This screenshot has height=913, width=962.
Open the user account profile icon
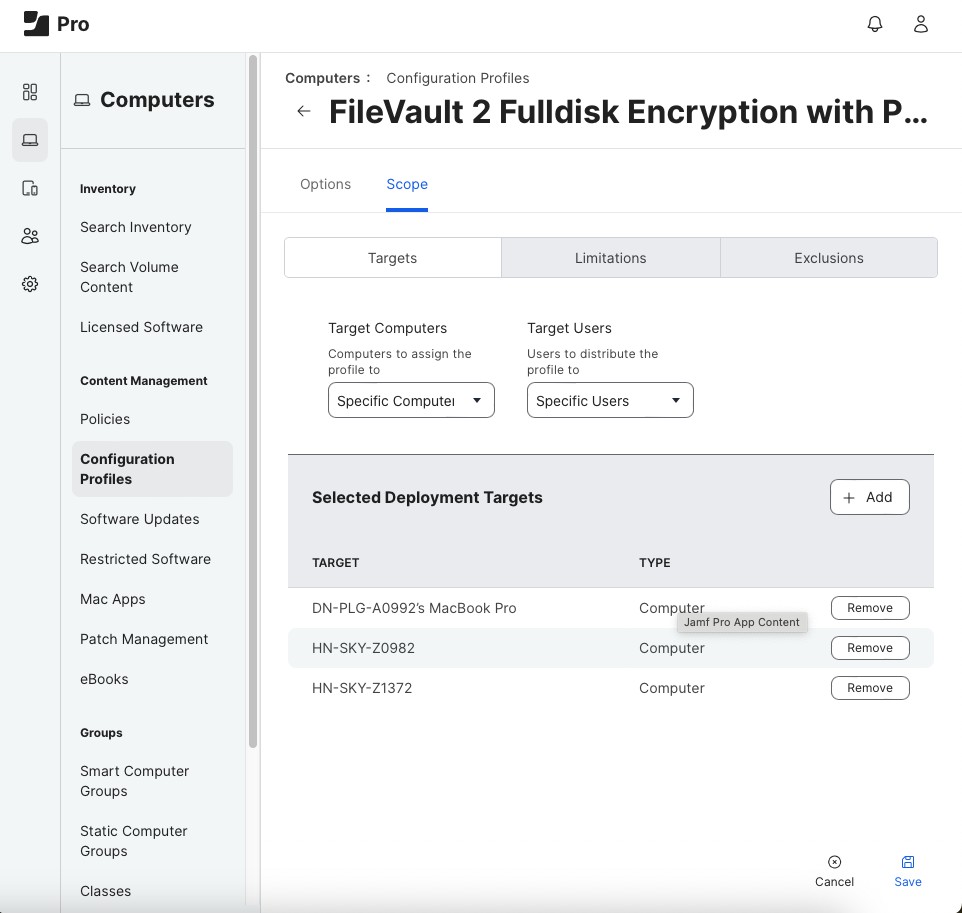[921, 25]
